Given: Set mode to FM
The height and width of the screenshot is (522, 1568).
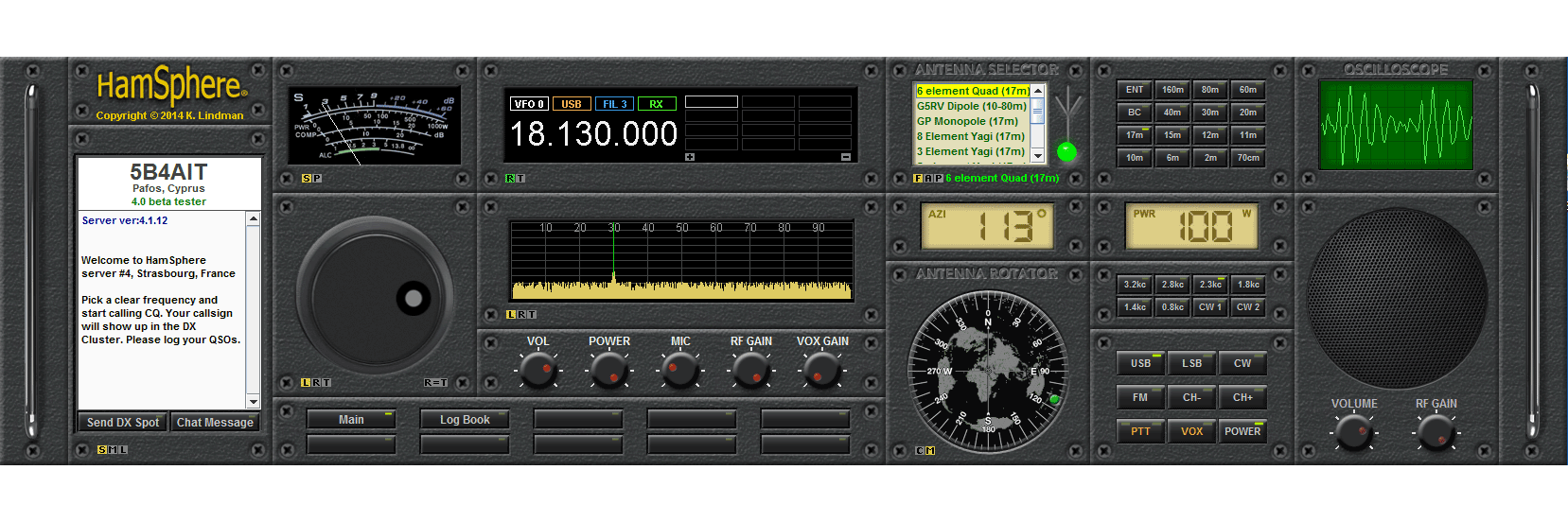Looking at the screenshot, I should coord(1141,397).
